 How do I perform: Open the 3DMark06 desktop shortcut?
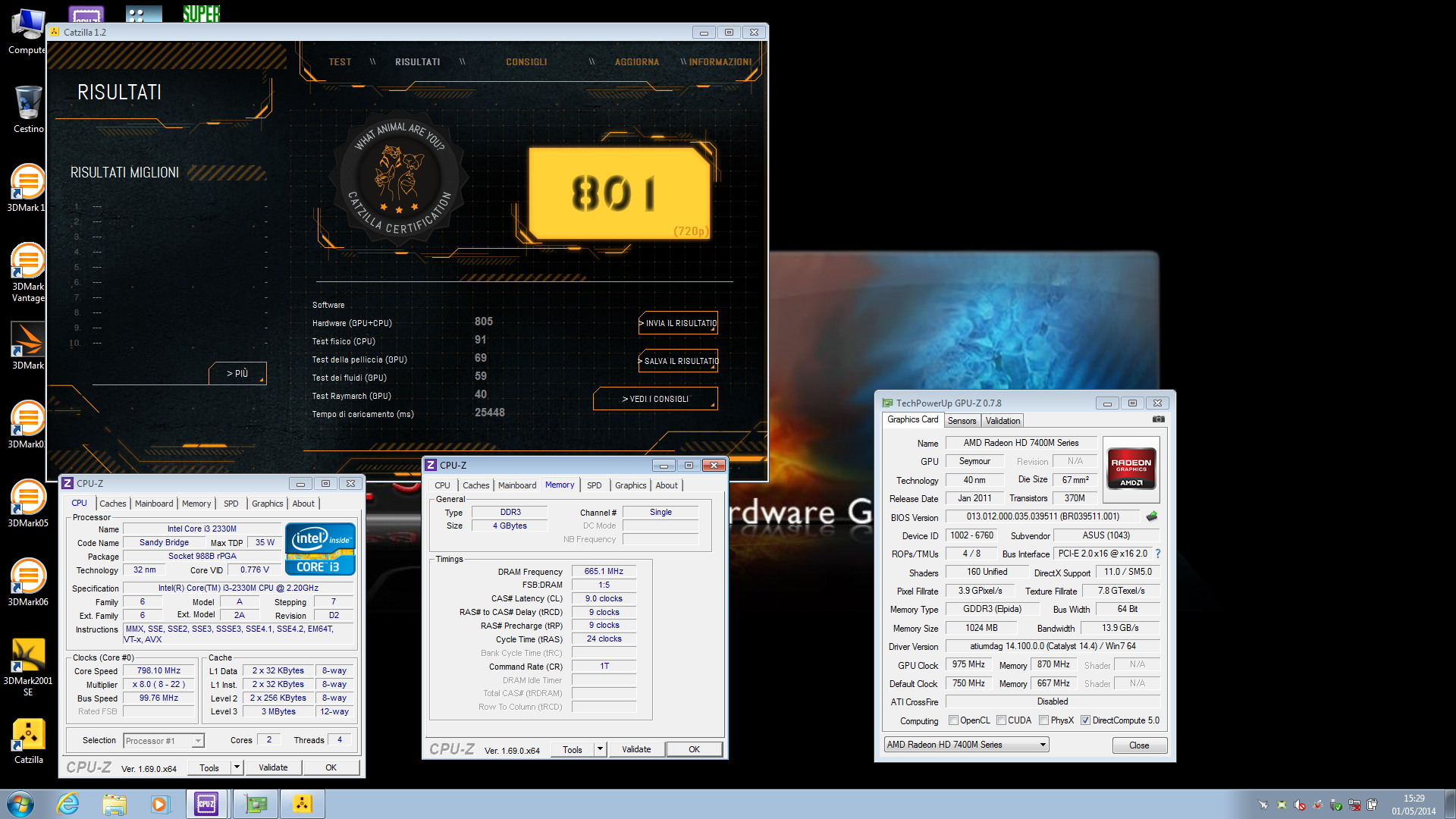pyautogui.click(x=28, y=582)
